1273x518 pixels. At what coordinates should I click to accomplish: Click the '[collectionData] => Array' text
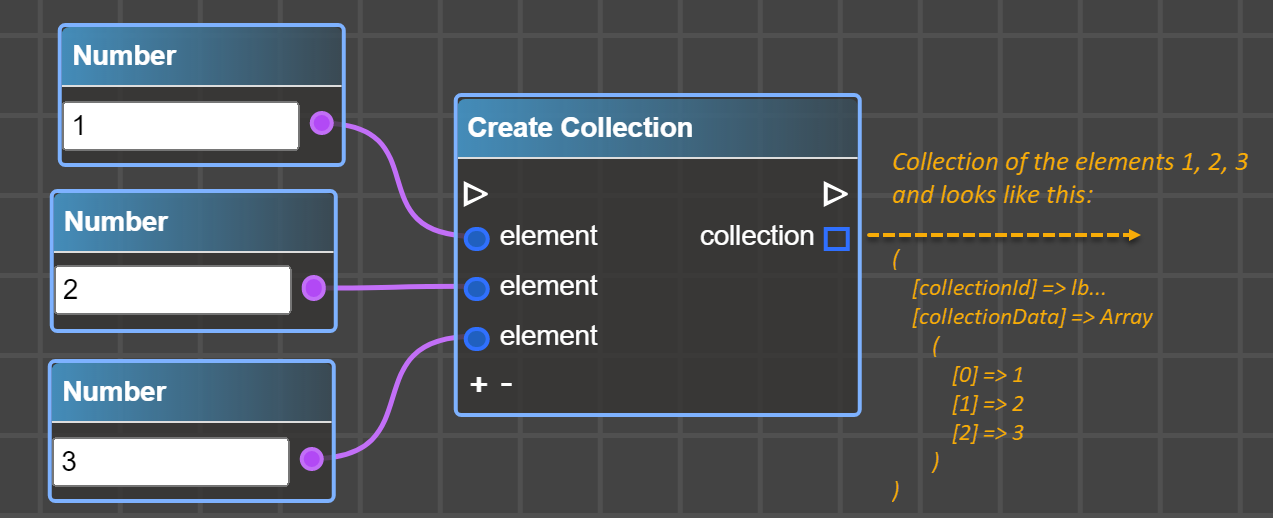click(1033, 317)
